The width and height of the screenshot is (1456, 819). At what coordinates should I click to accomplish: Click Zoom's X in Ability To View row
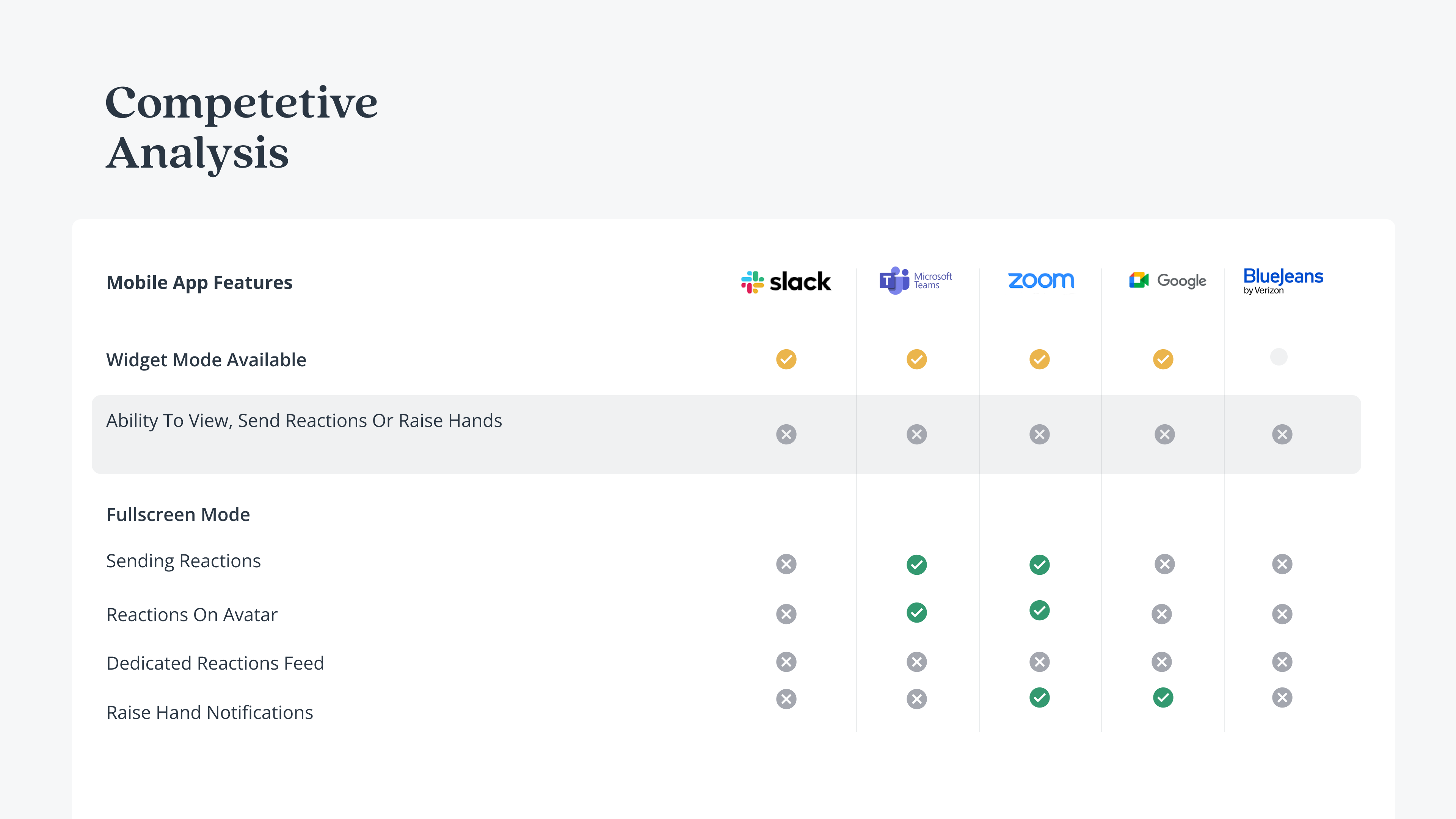tap(1039, 434)
